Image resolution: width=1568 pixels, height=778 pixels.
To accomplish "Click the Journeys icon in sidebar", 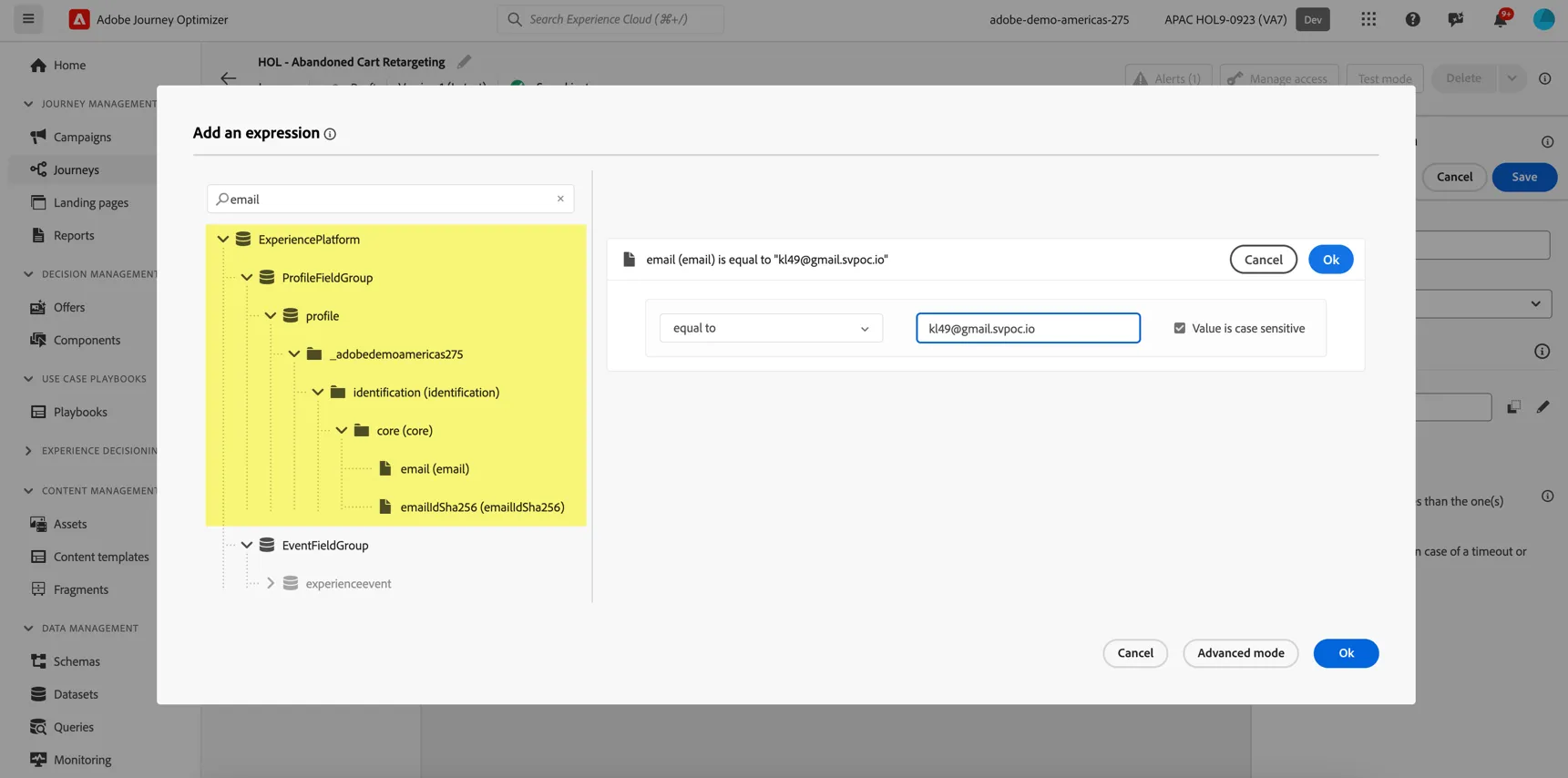I will (x=38, y=169).
